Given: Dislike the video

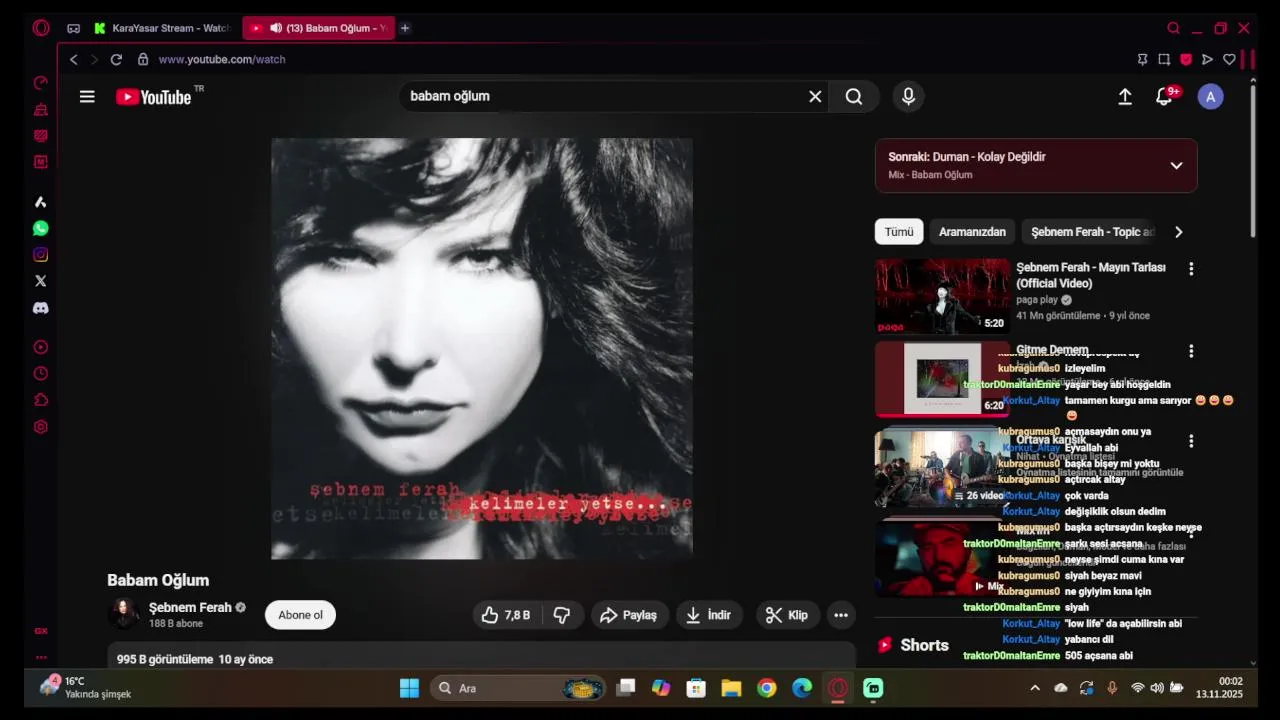Looking at the screenshot, I should tap(562, 615).
